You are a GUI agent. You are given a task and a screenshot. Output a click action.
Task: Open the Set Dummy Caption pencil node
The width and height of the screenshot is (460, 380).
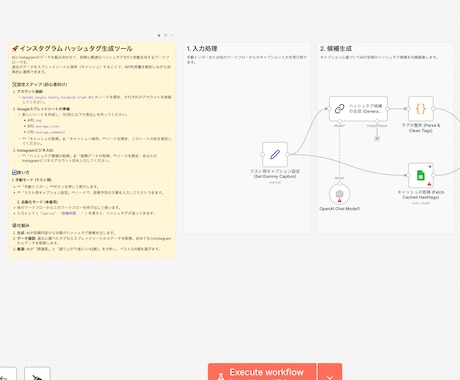tap(275, 154)
